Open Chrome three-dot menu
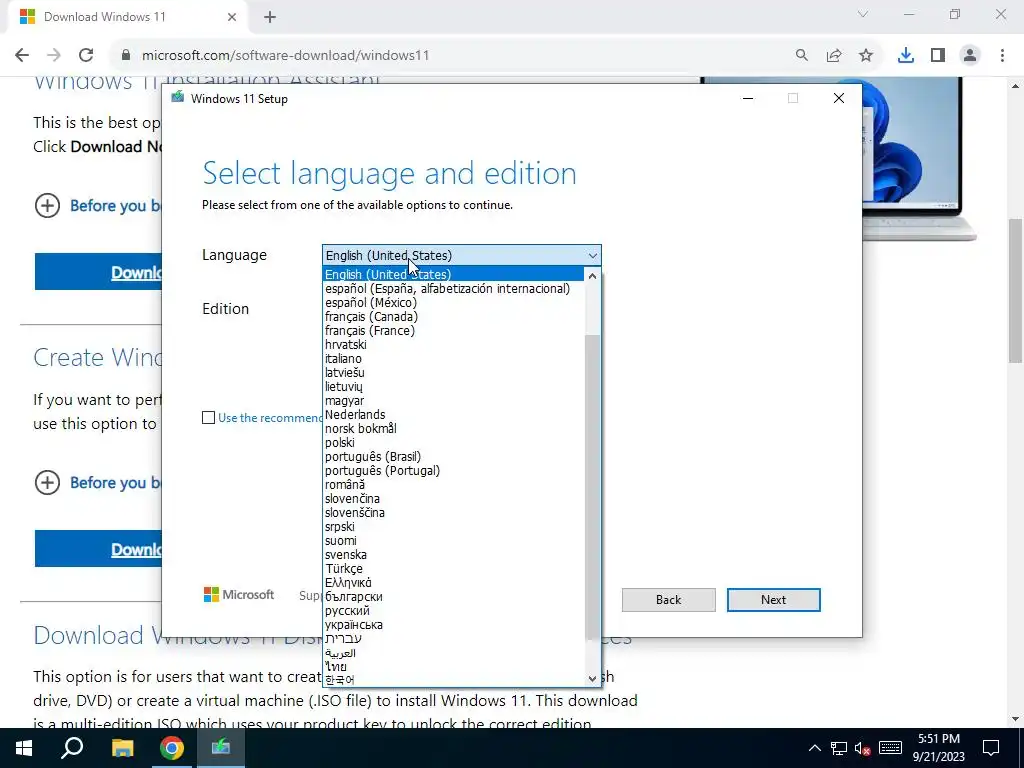Image resolution: width=1024 pixels, height=768 pixels. [x=1002, y=56]
